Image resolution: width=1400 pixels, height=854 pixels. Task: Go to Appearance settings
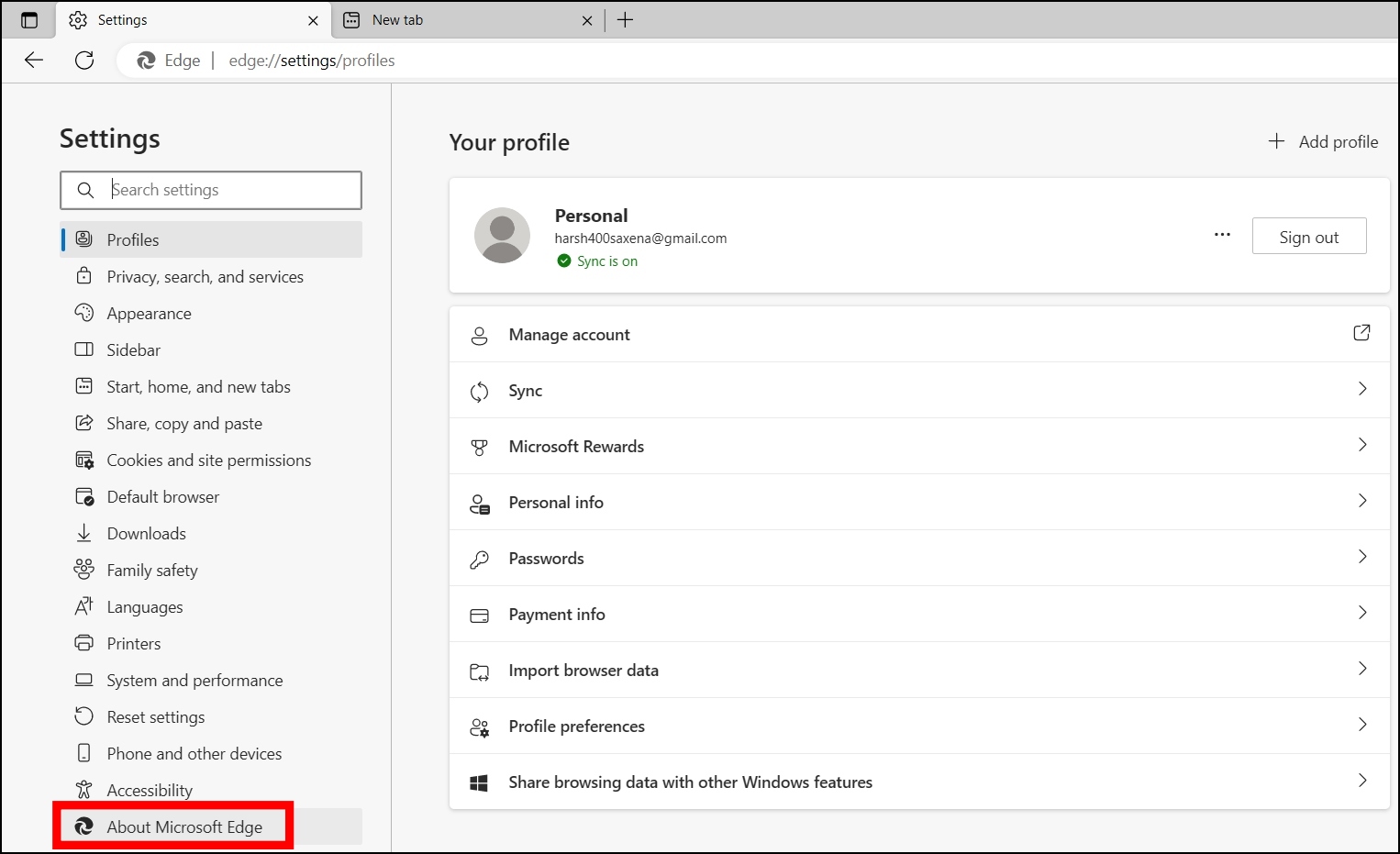(211, 313)
